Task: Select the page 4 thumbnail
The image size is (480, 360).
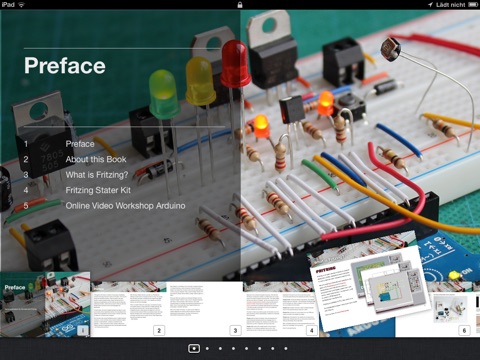Action: pos(281,309)
